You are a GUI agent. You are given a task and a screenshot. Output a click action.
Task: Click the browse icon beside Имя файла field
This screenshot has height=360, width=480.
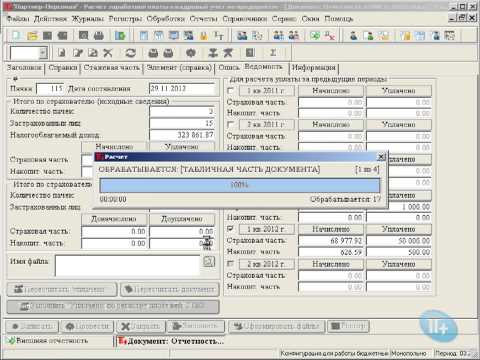tap(209, 262)
